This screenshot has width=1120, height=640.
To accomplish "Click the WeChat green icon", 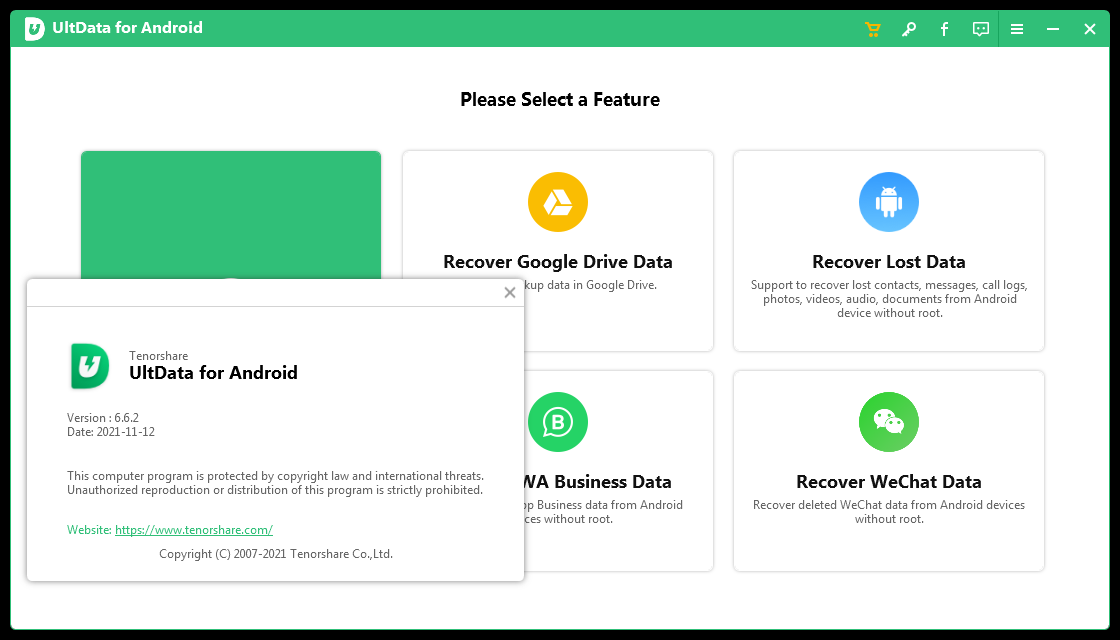I will [889, 422].
